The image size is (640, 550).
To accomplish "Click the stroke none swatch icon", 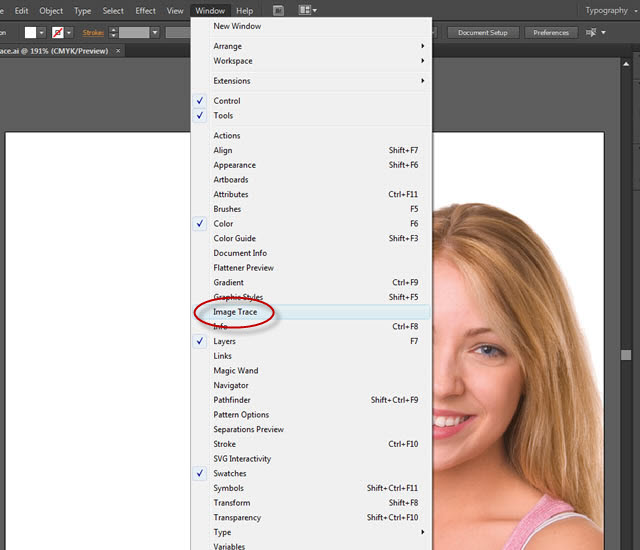I will [58, 33].
